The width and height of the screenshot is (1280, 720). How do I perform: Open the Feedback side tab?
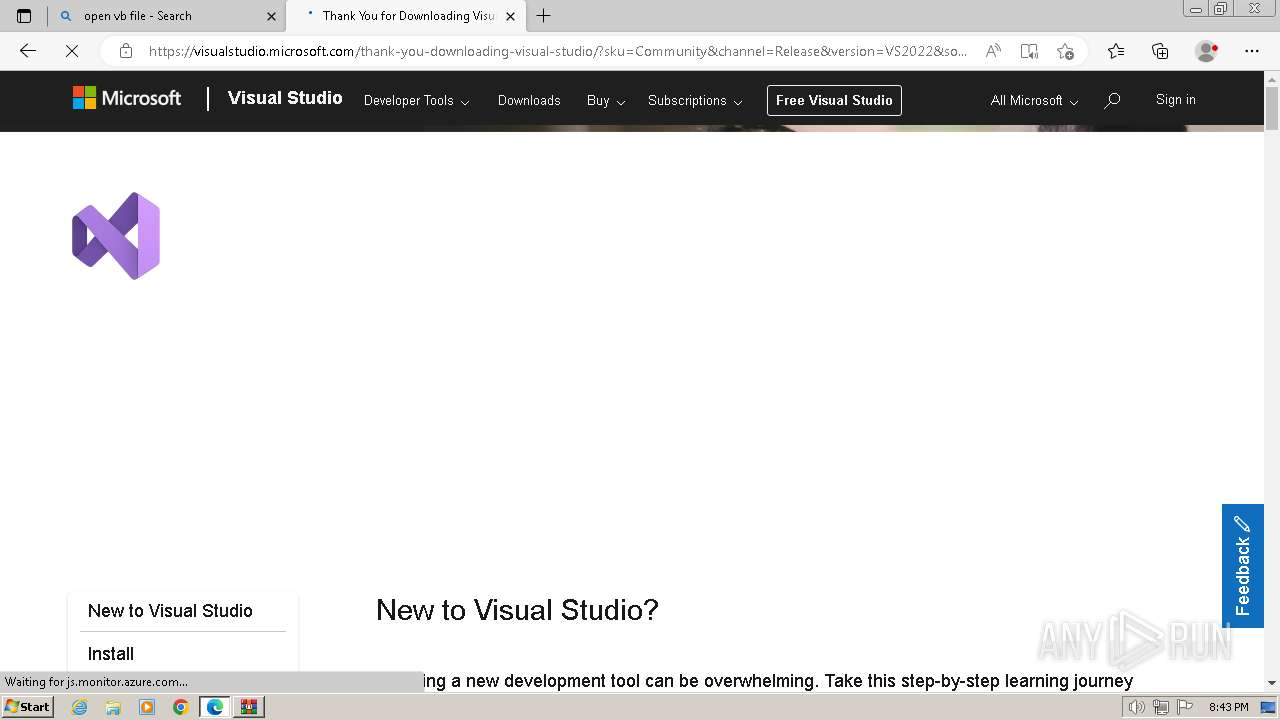pos(1243,566)
